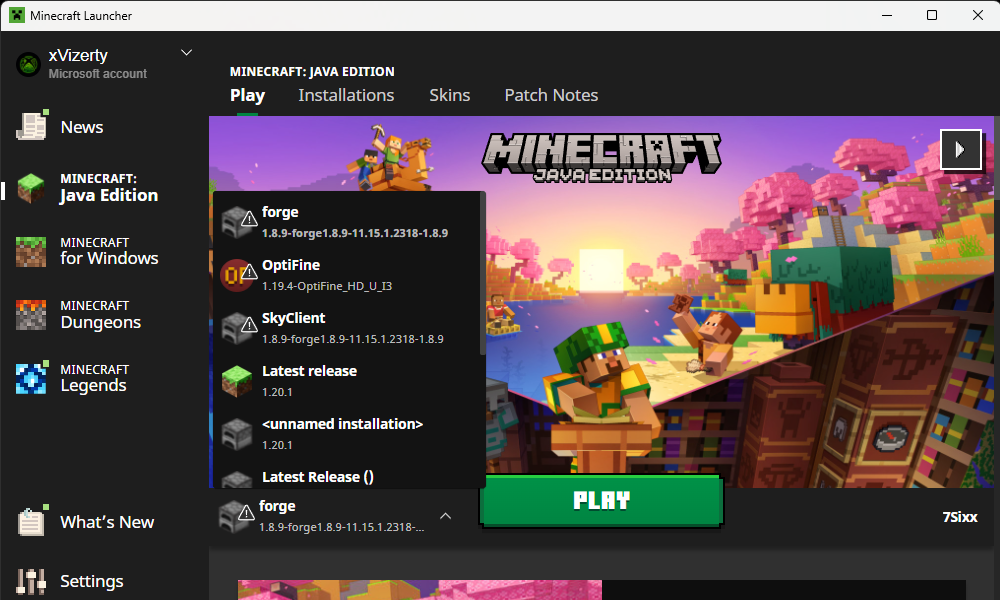Viewport: 1000px width, 600px height.
Task: Open the Installations tab
Action: click(x=346, y=95)
